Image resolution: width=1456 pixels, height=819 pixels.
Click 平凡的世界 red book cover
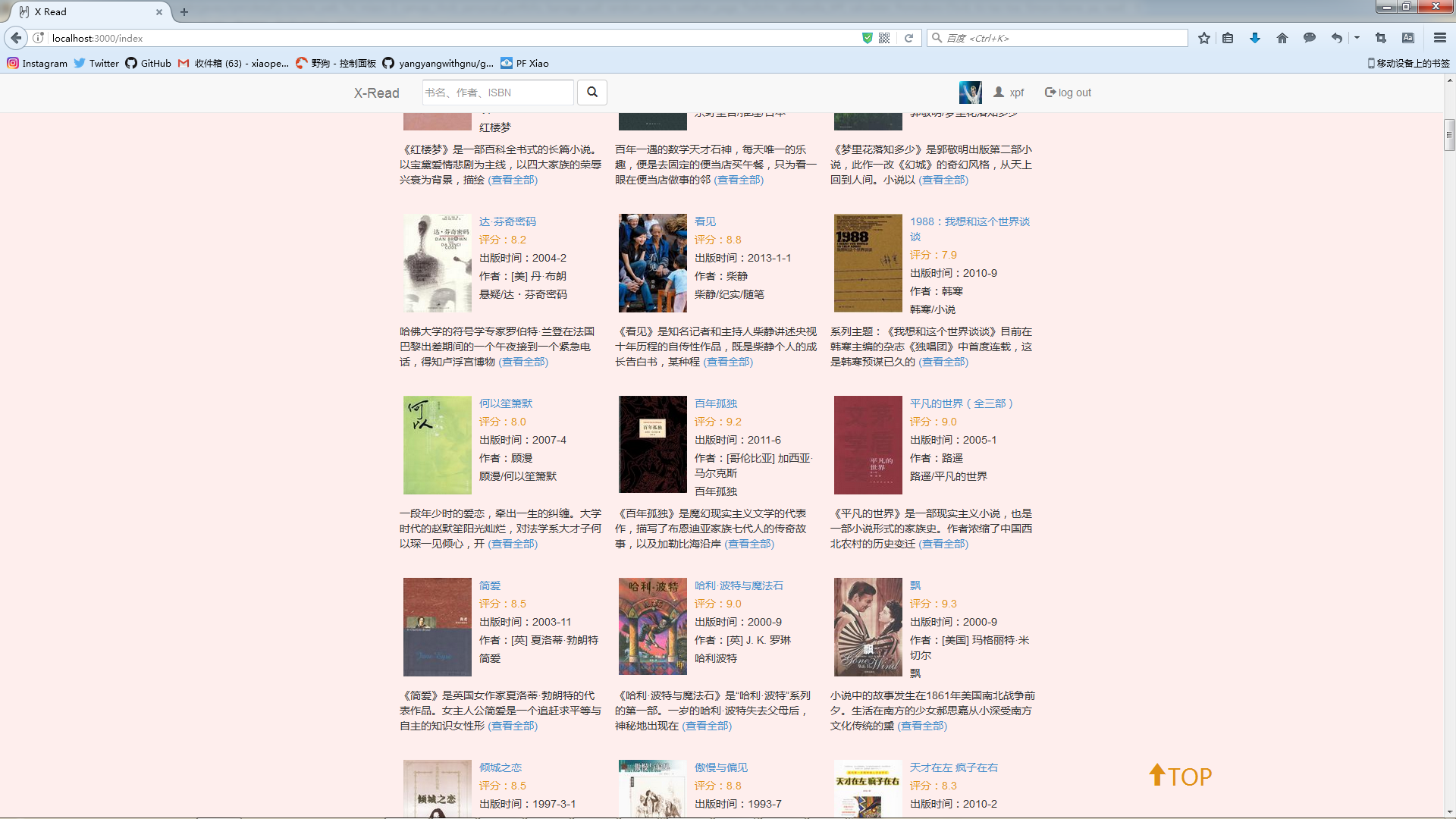(x=868, y=445)
